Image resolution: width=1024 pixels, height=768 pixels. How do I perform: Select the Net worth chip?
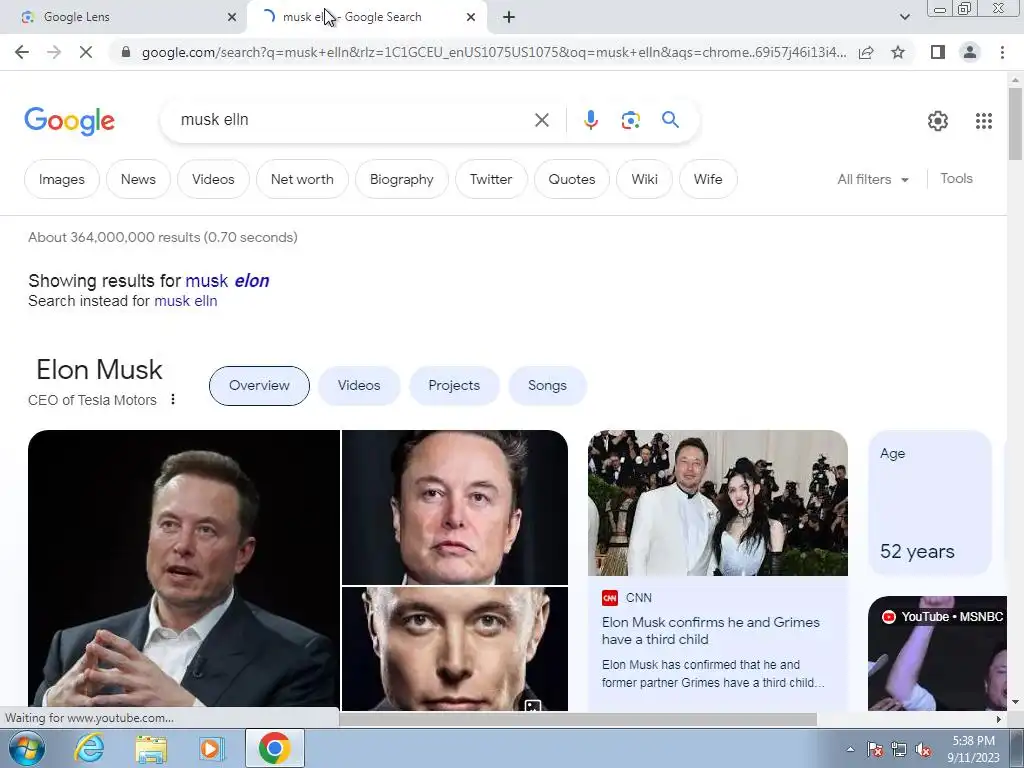tap(302, 179)
